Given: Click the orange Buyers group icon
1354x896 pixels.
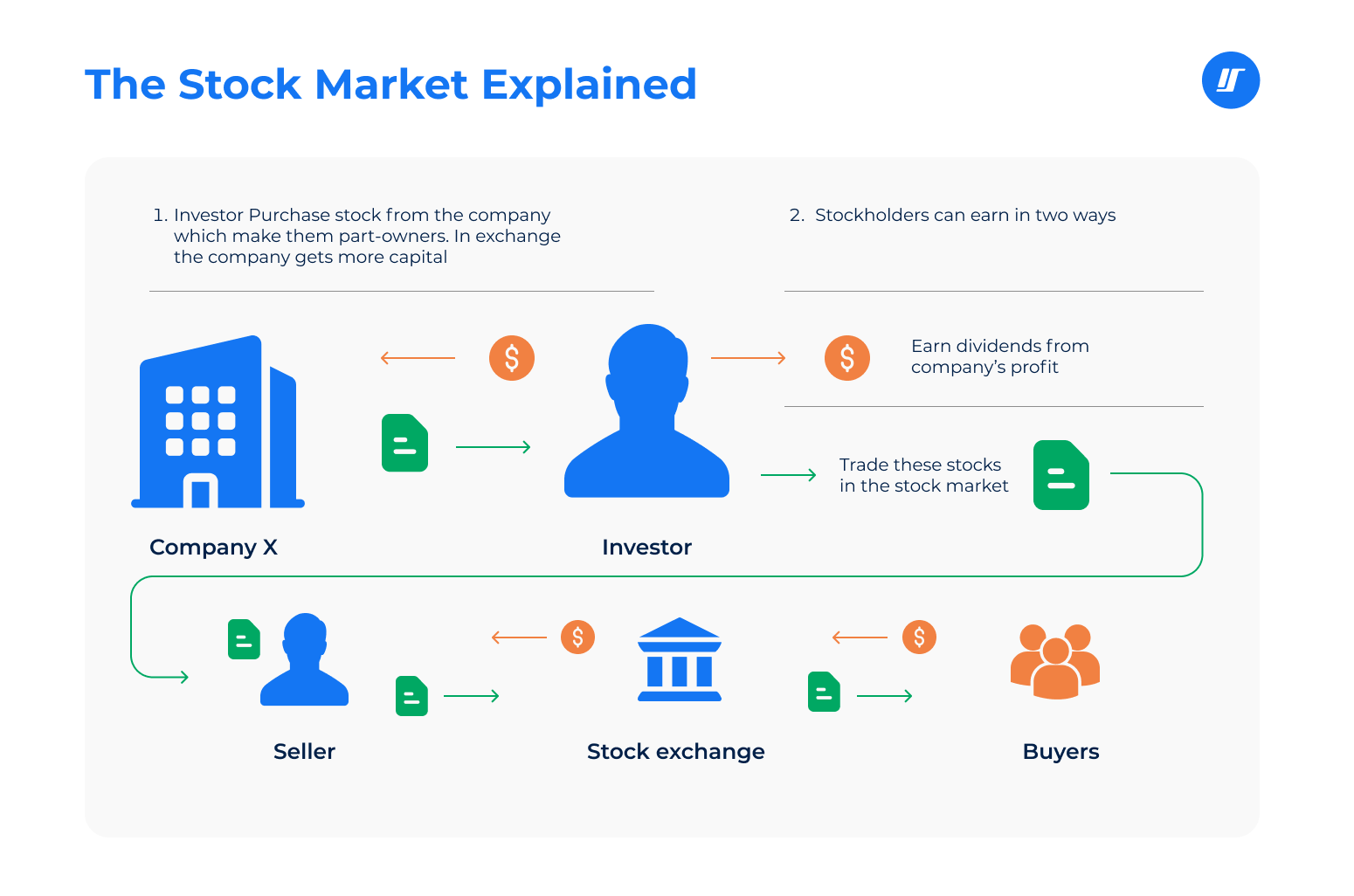Looking at the screenshot, I should (1055, 661).
